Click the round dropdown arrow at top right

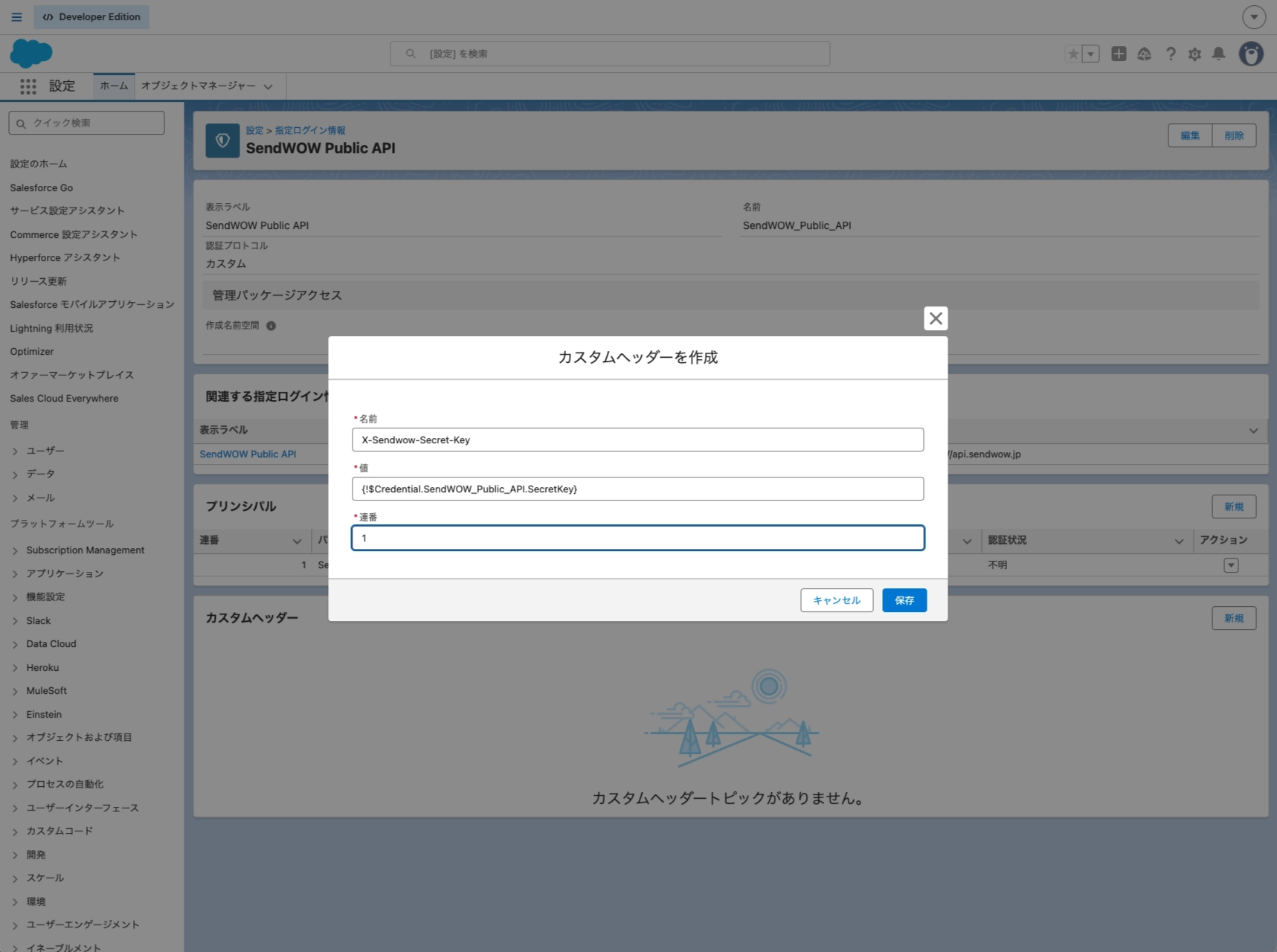pos(1254,16)
